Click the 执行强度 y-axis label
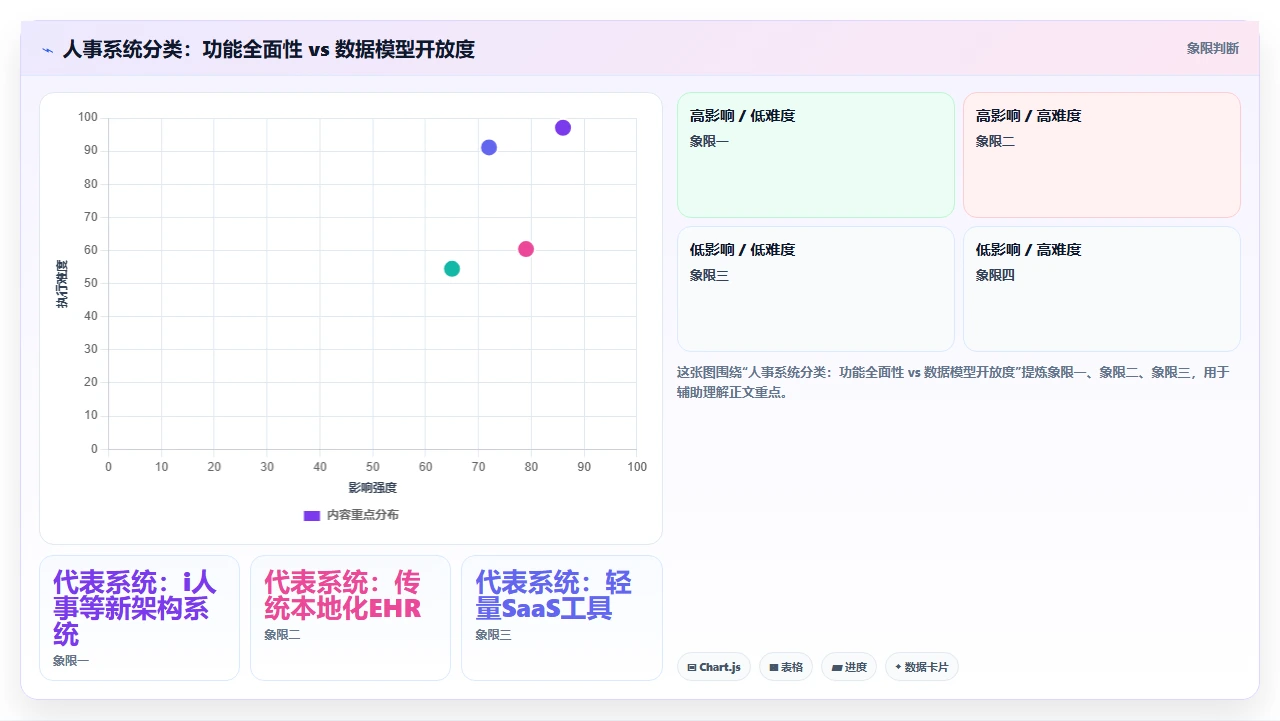Image resolution: width=1280 pixels, height=721 pixels. [x=62, y=284]
